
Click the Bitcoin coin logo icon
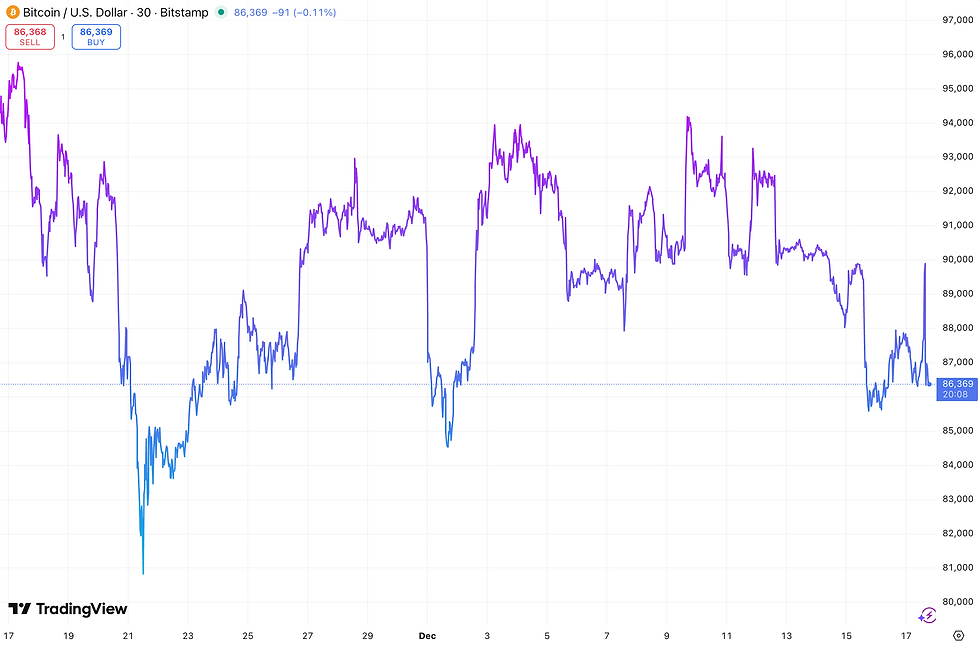[14, 13]
